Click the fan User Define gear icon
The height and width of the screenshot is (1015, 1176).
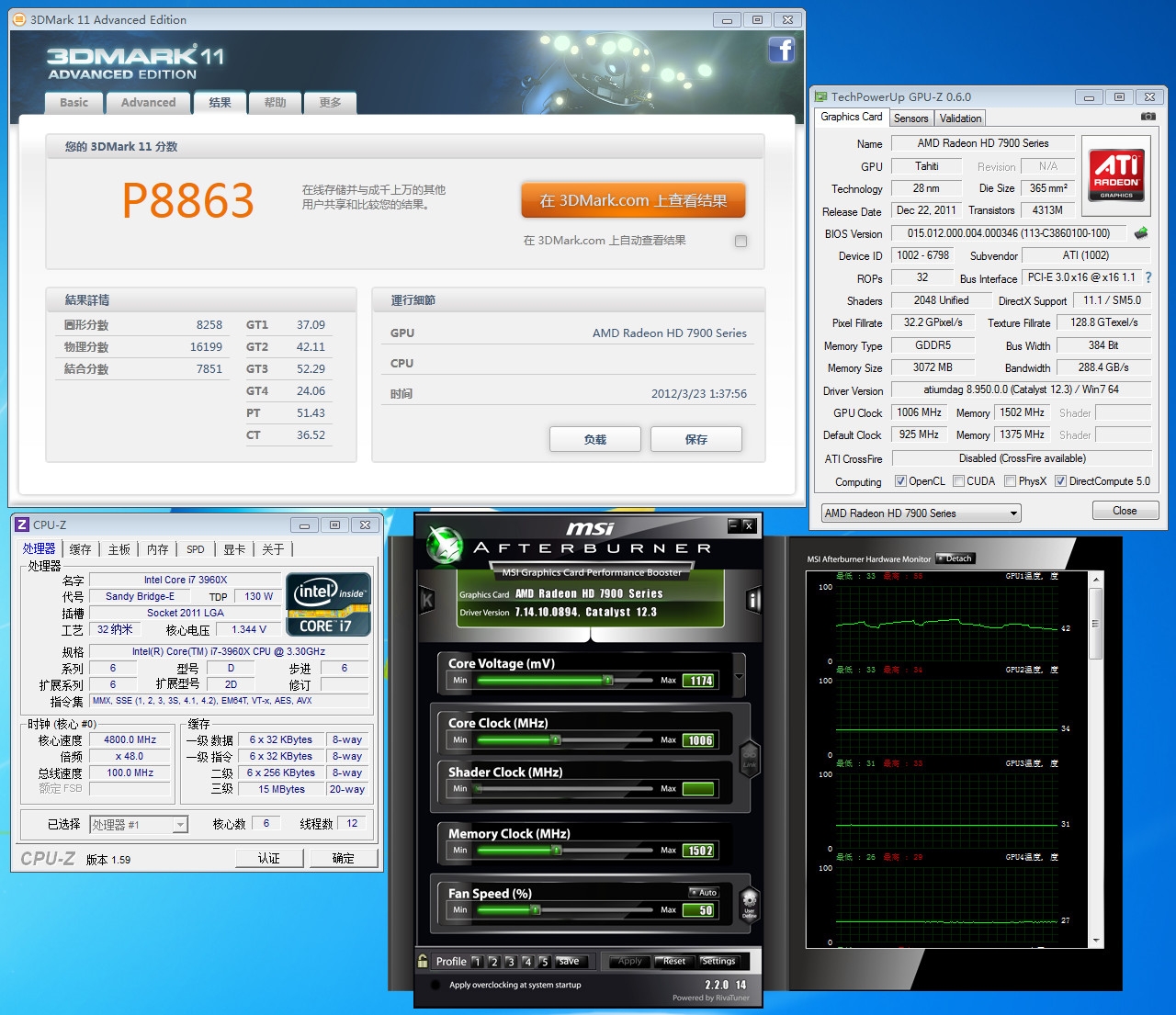749,901
